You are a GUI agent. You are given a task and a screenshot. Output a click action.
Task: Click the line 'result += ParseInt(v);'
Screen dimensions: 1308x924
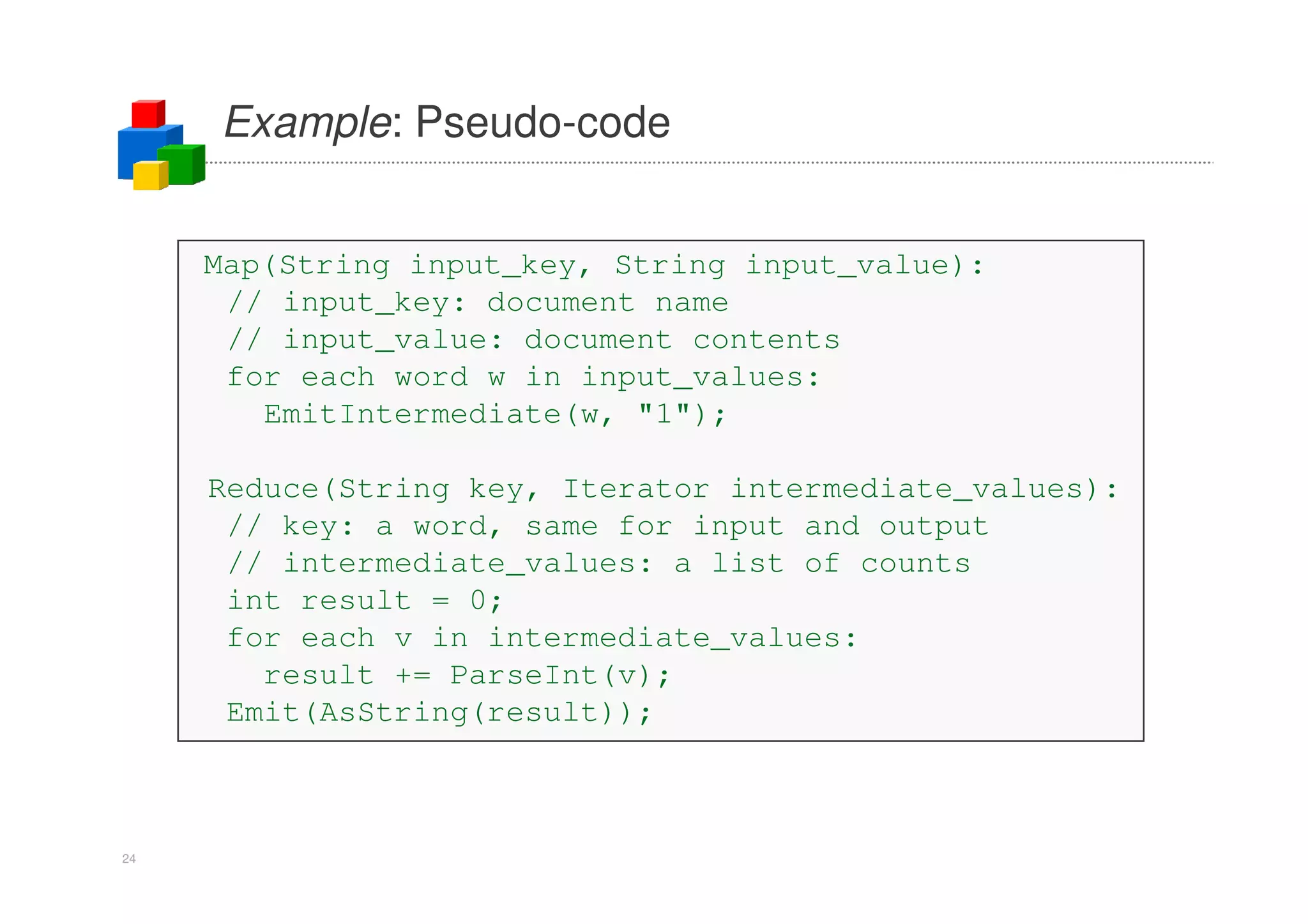pos(468,676)
